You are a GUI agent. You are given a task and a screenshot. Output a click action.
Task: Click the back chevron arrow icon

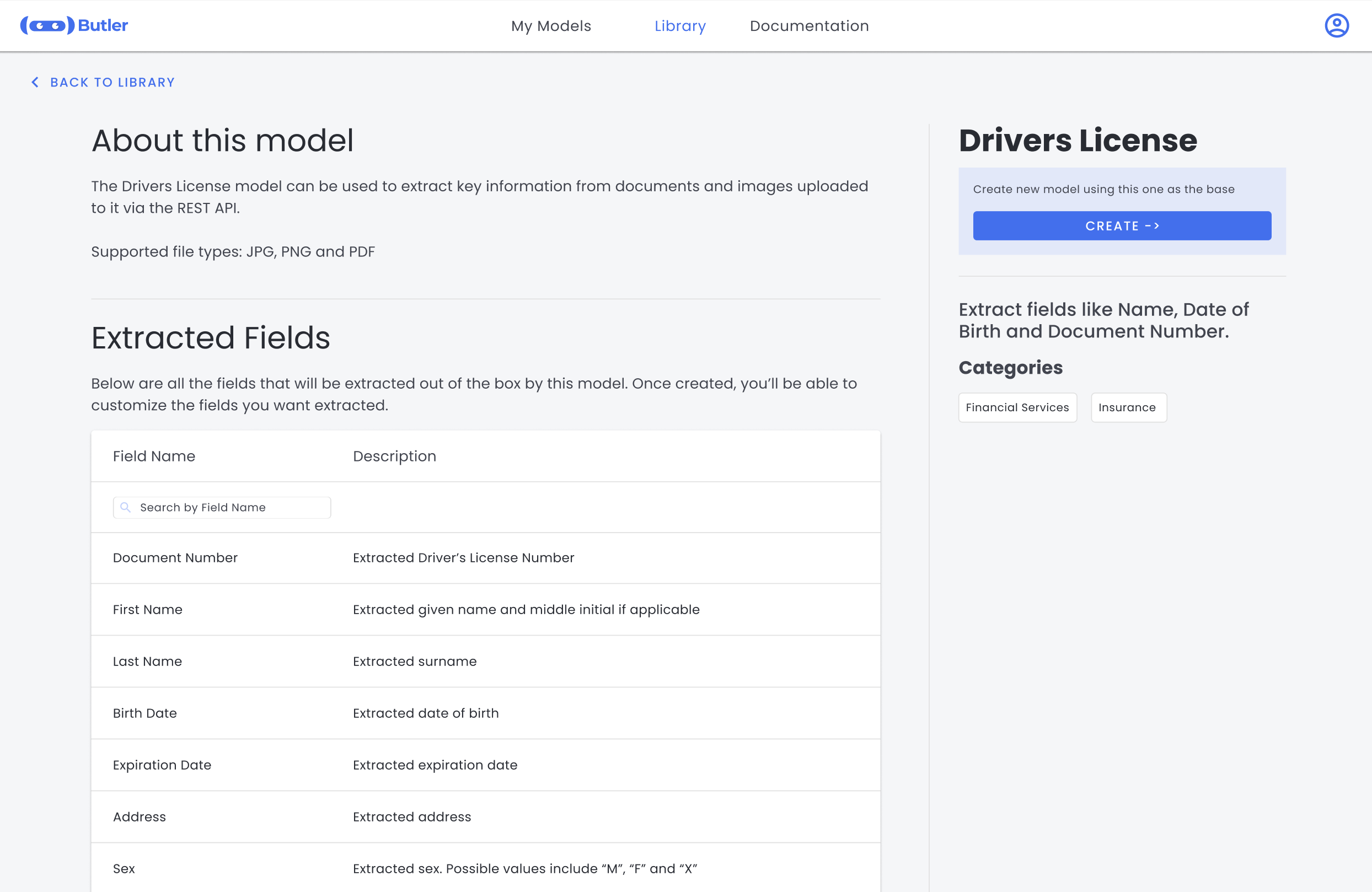point(35,82)
